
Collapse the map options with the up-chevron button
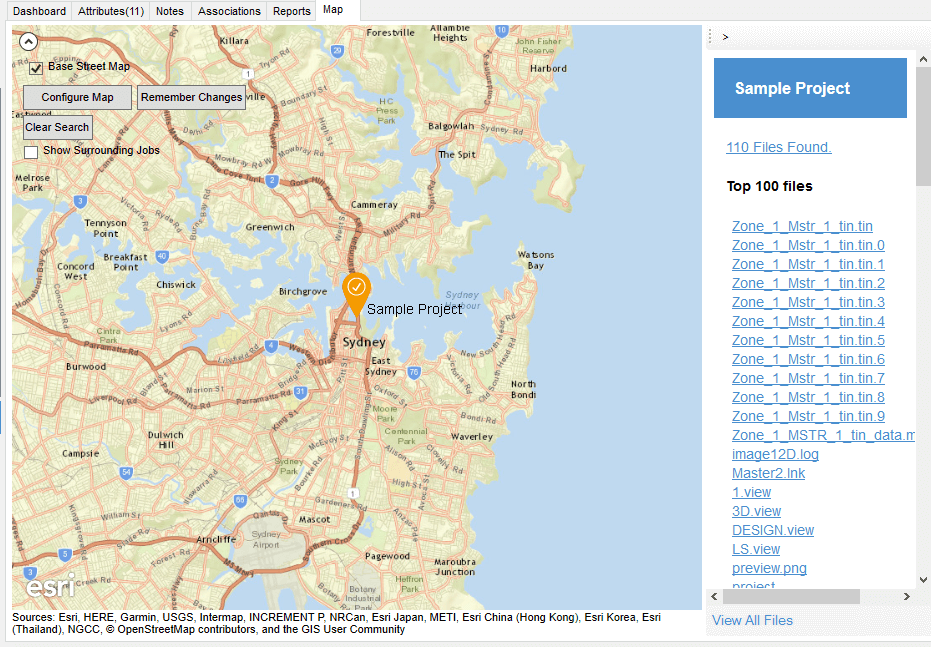(x=28, y=41)
